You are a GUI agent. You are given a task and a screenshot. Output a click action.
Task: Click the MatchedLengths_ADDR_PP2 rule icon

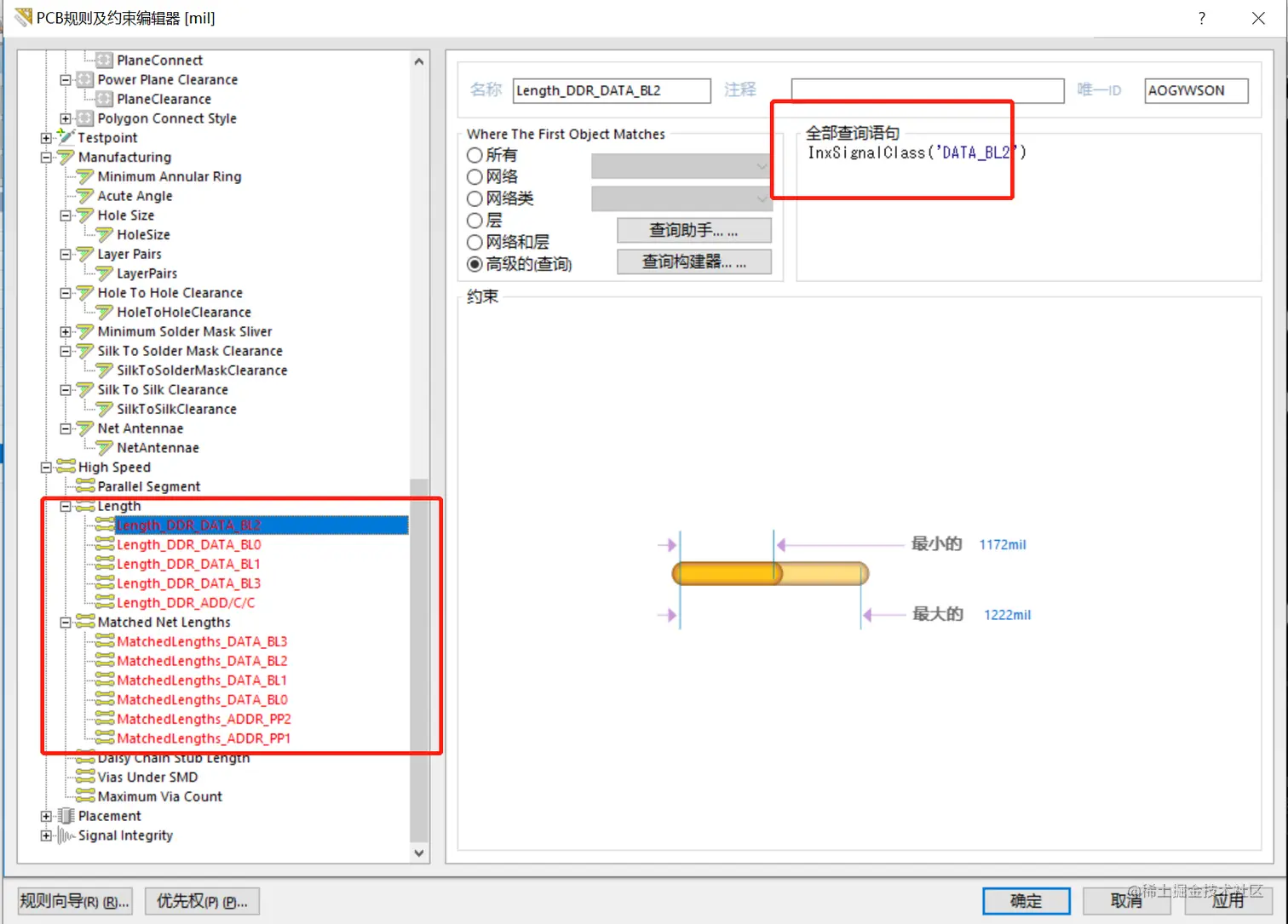click(x=105, y=719)
